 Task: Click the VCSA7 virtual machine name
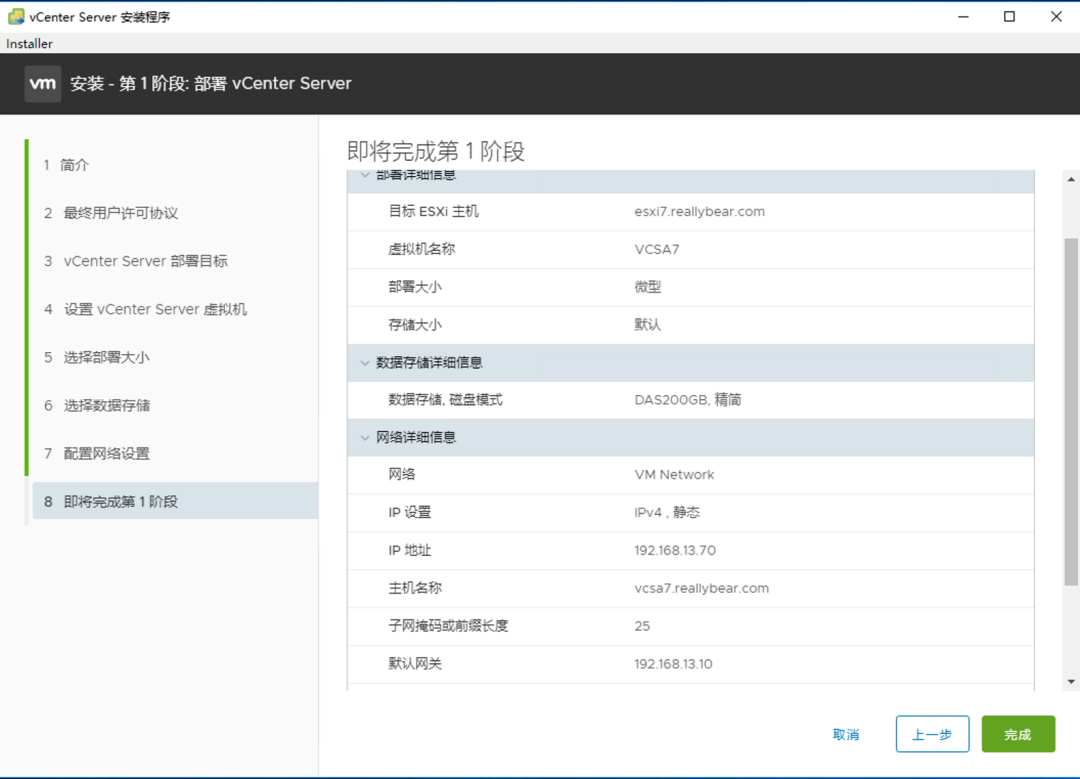656,249
